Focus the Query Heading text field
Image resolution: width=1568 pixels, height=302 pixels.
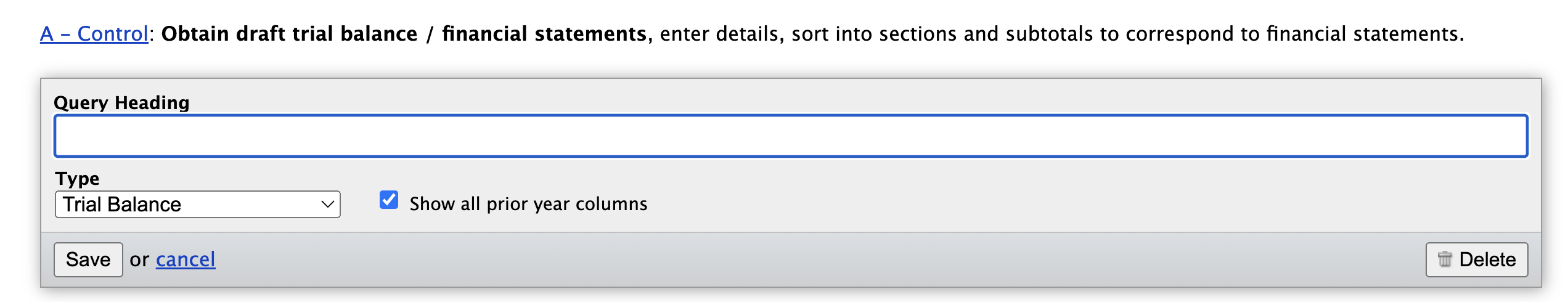[x=791, y=136]
